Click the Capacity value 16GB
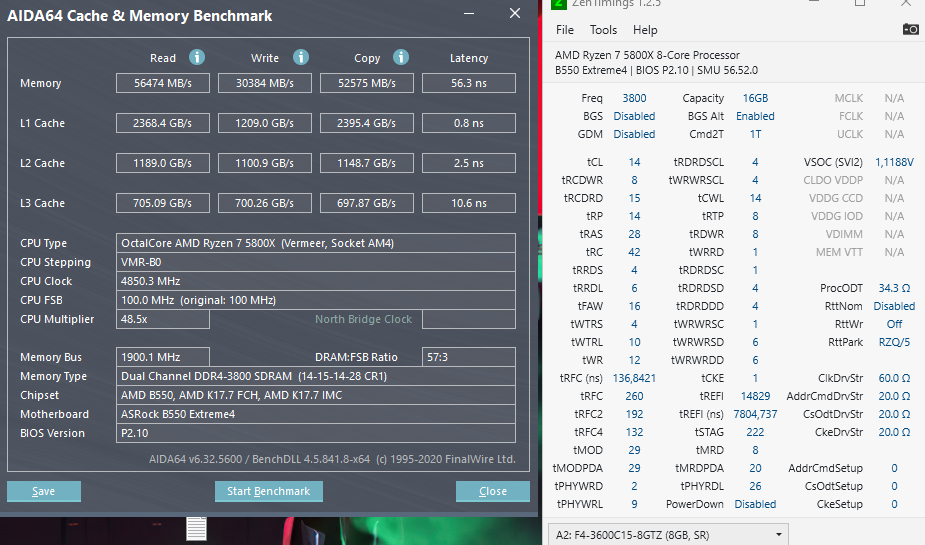Viewport: 925px width, 545px height. coord(755,98)
